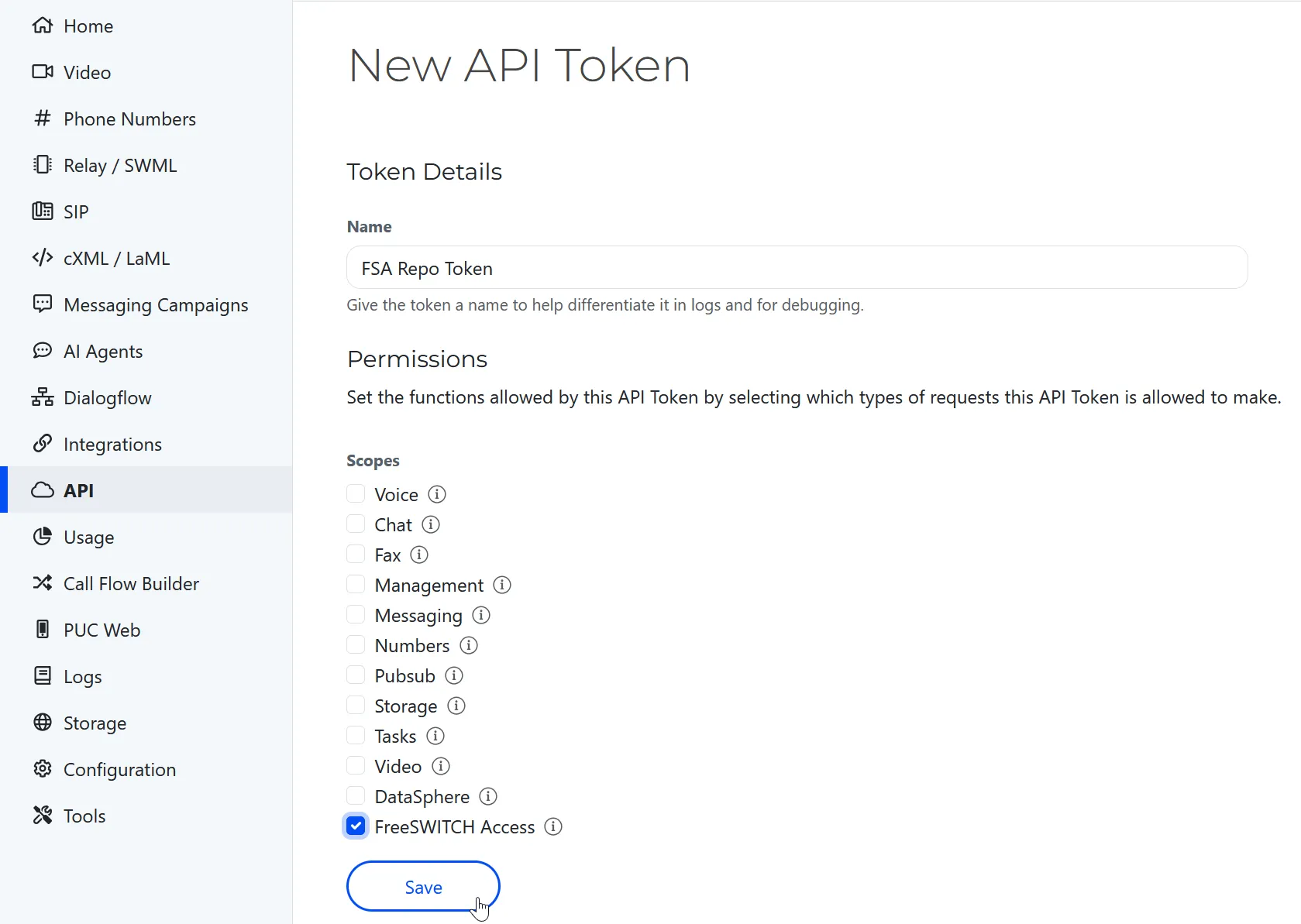Click the Usage pie chart icon
Viewport: 1301px width, 924px height.
coord(43,536)
